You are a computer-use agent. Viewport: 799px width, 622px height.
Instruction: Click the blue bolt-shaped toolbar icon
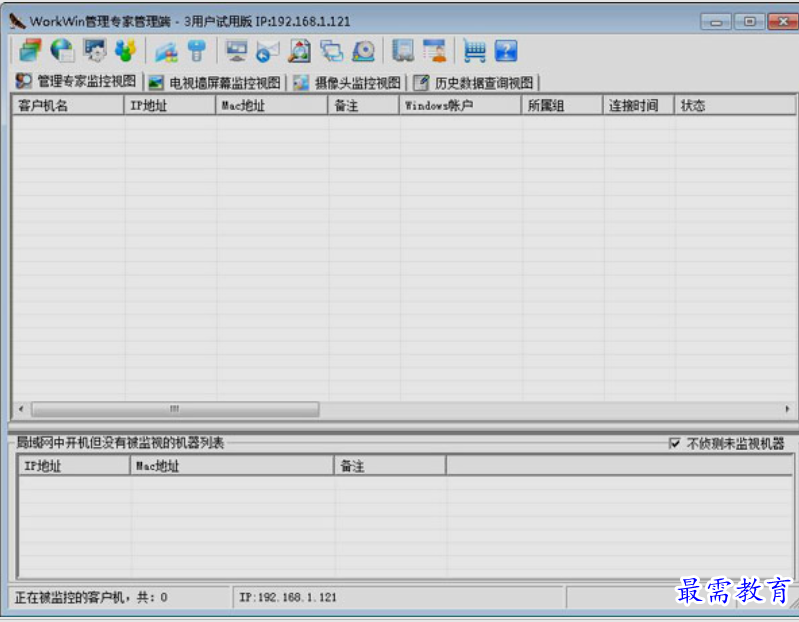(197, 50)
